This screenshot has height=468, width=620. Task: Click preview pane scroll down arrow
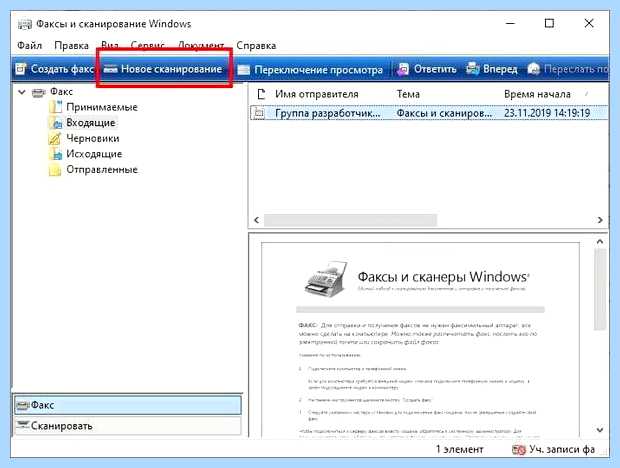pos(600,430)
